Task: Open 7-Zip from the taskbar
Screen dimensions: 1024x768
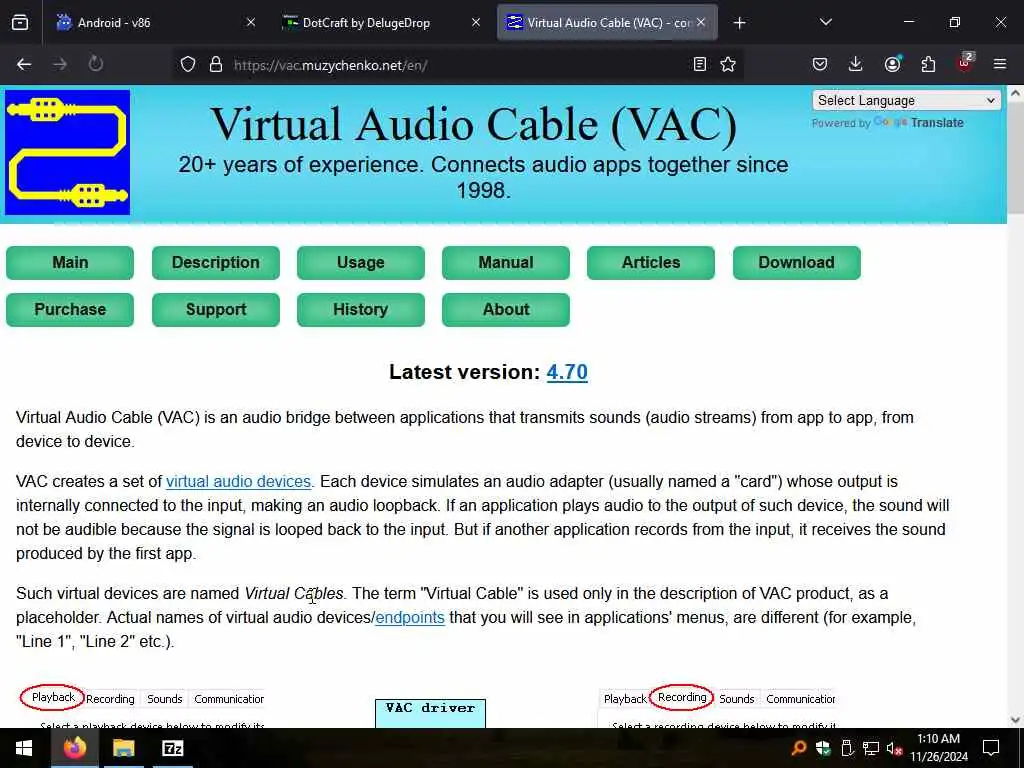Action: (172, 748)
